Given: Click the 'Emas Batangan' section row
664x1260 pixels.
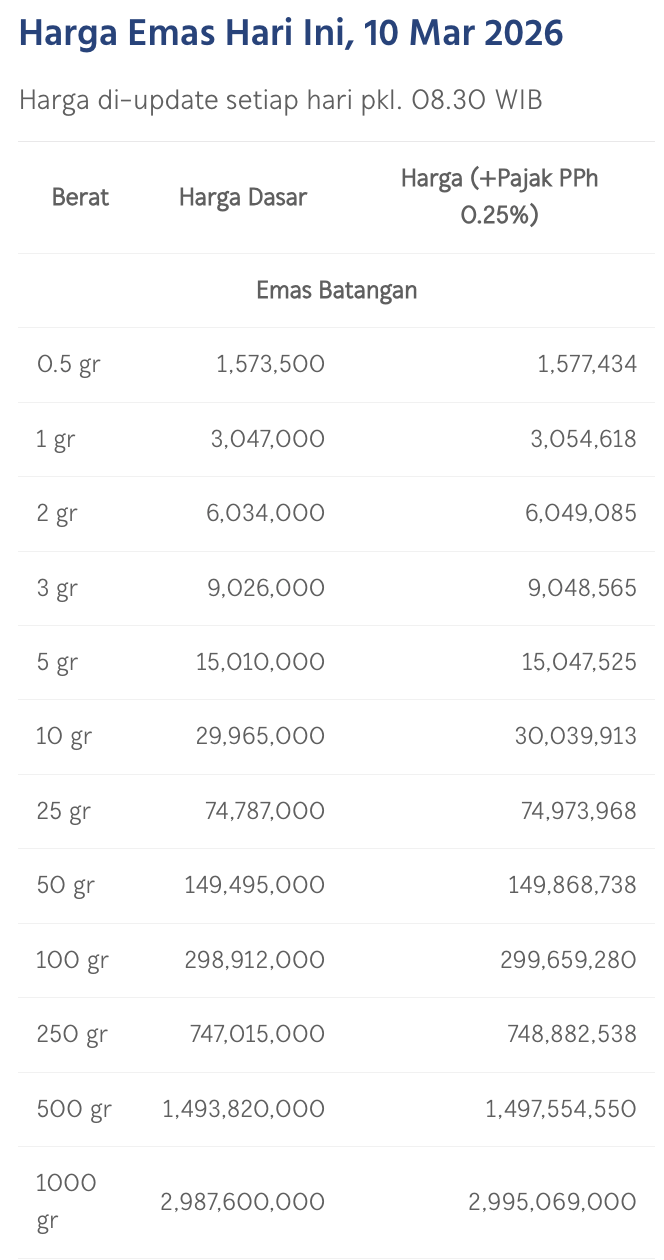Looking at the screenshot, I should (x=336, y=291).
